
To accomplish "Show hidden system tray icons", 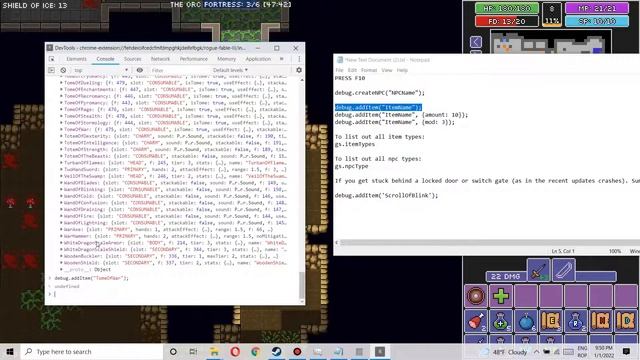I will click(x=536, y=351).
